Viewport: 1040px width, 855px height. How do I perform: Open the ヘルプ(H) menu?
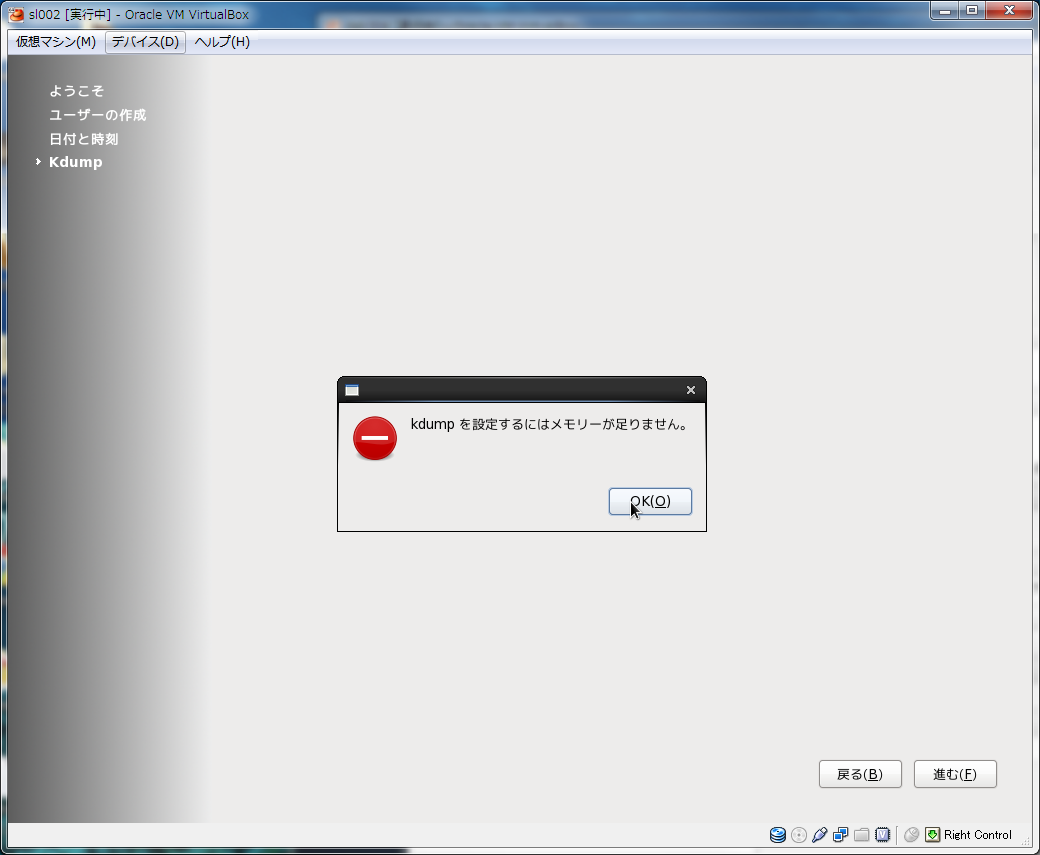click(x=222, y=42)
